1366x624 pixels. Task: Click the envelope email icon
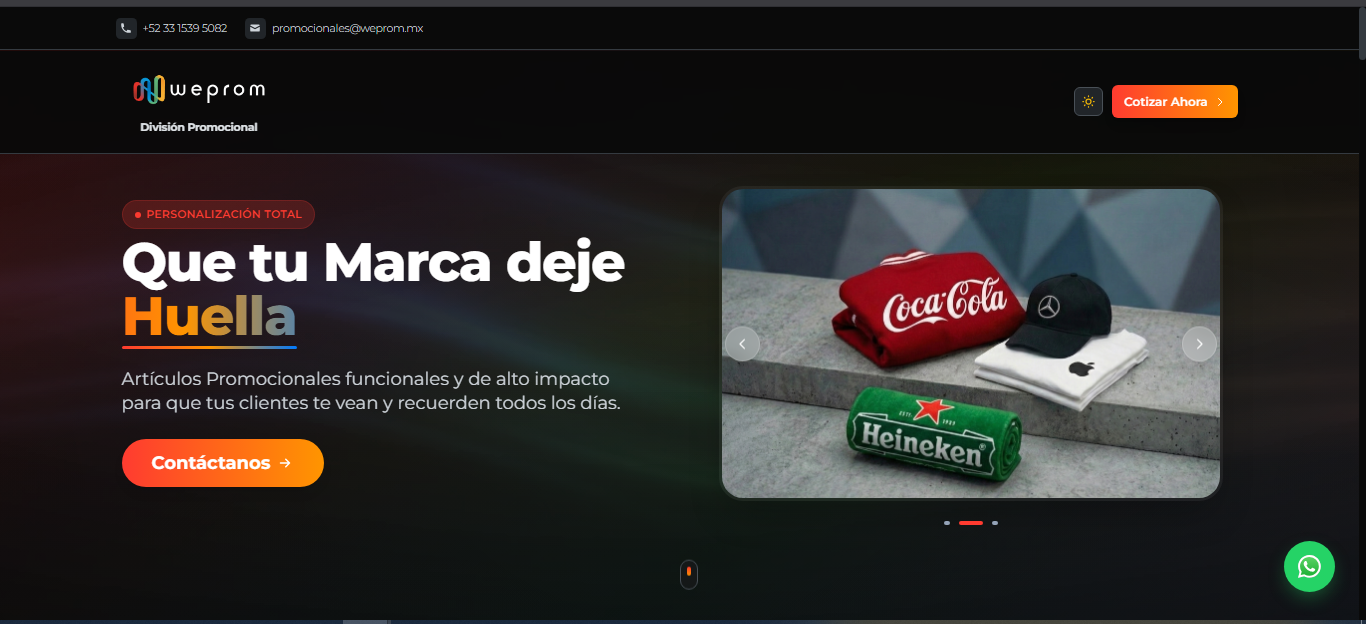[255, 29]
